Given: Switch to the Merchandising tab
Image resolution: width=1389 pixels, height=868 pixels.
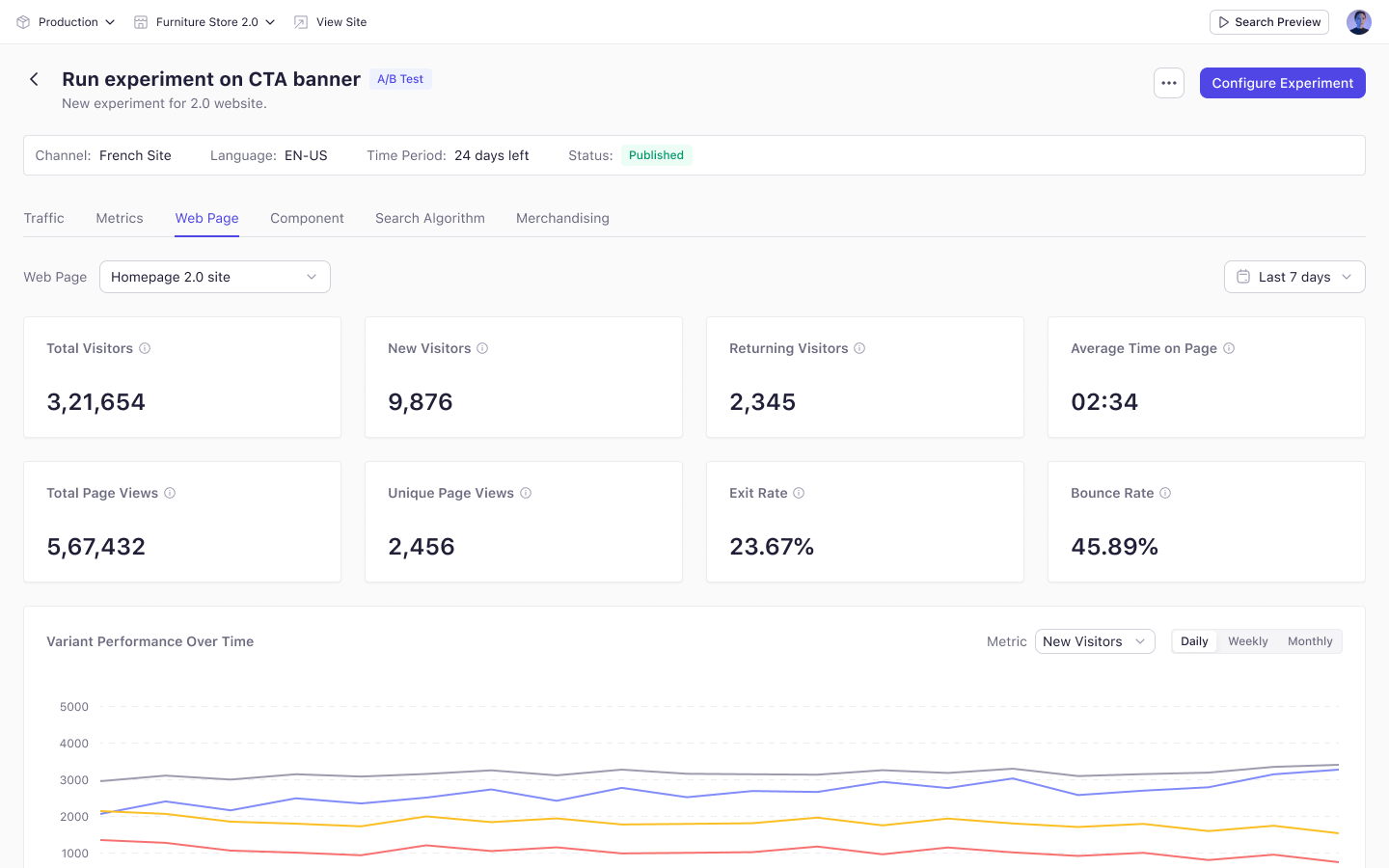Looking at the screenshot, I should click(562, 218).
